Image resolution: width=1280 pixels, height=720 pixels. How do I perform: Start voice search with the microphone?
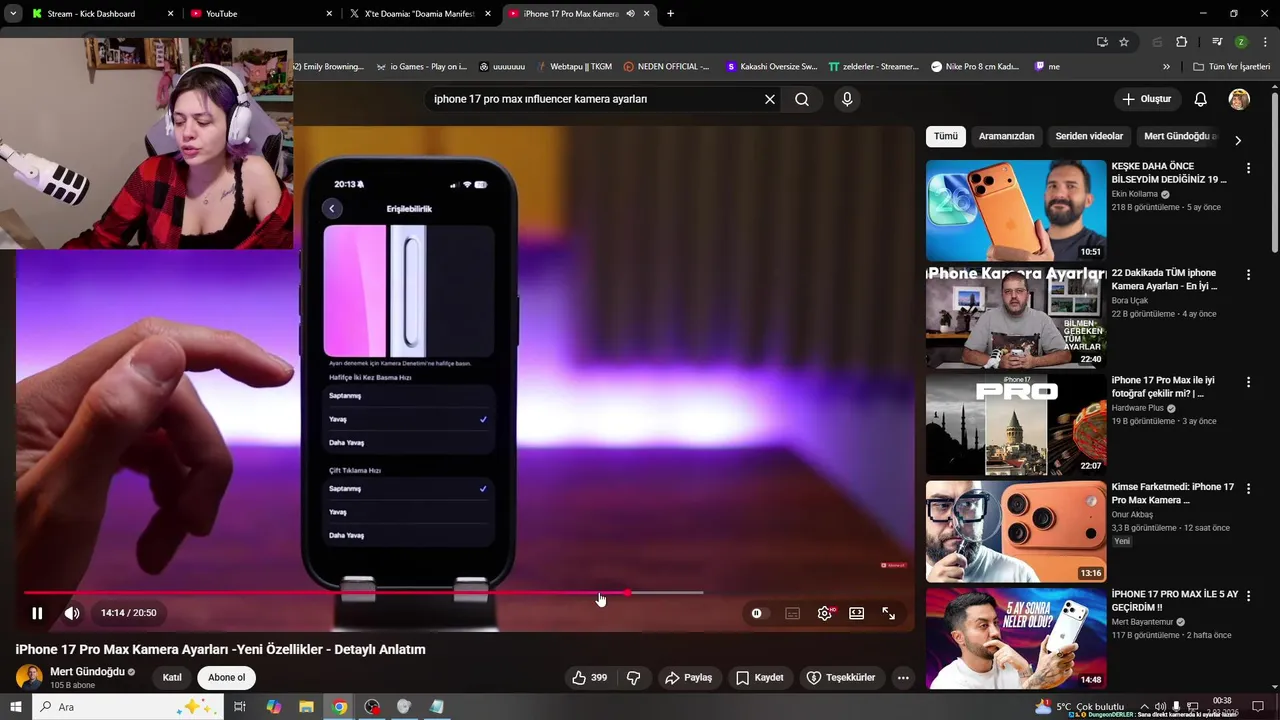tap(847, 99)
